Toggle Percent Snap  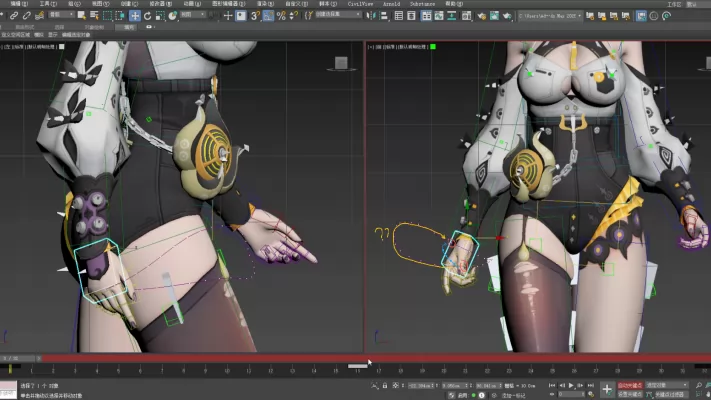pos(281,16)
